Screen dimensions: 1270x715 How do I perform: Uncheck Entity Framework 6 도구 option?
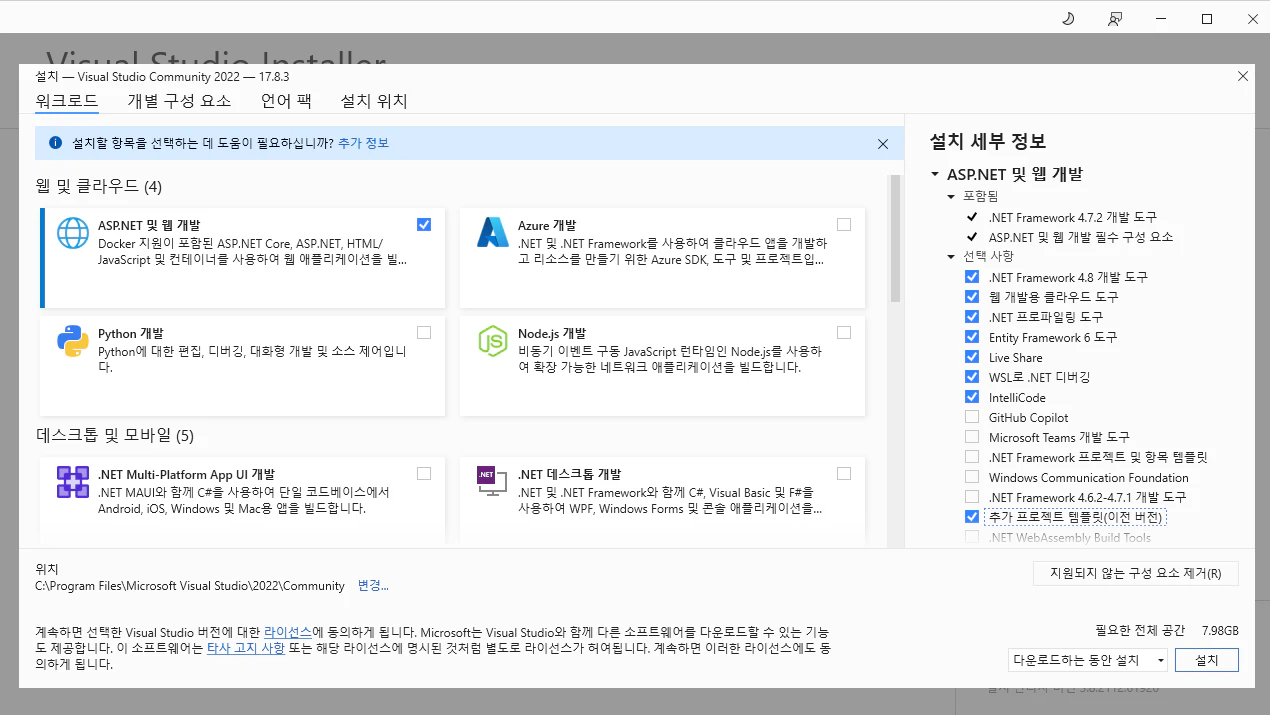(972, 337)
